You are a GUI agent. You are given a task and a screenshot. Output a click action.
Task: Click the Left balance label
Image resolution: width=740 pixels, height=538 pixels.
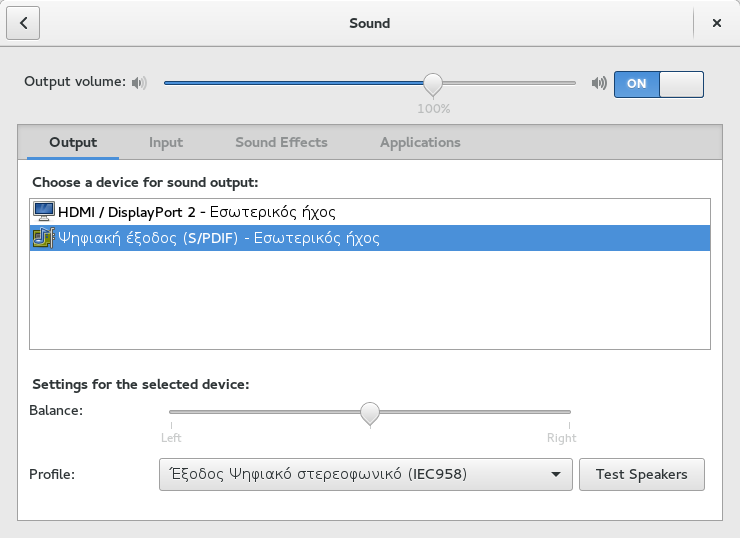pyautogui.click(x=171, y=438)
